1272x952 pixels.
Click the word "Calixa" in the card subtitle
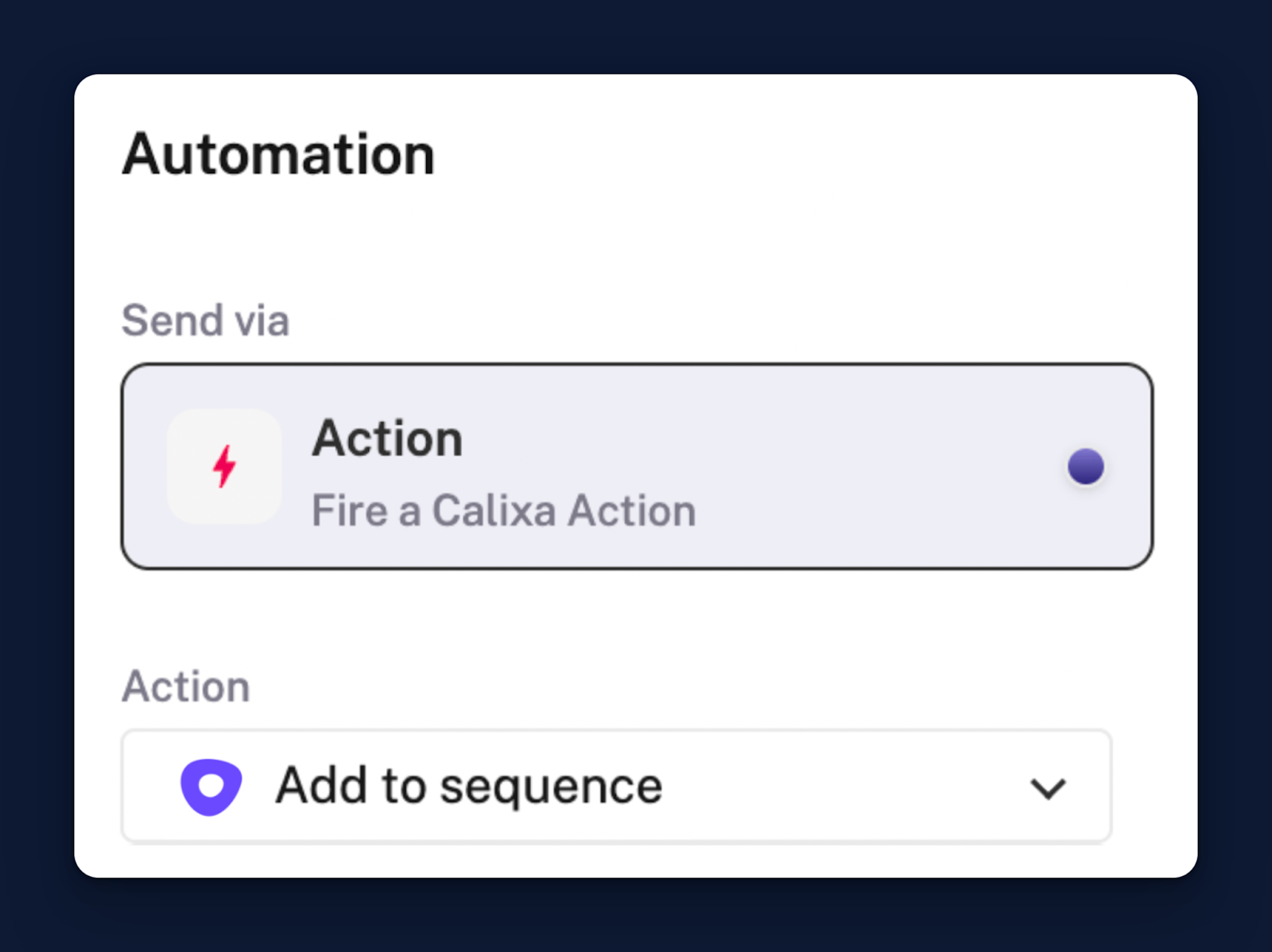494,510
